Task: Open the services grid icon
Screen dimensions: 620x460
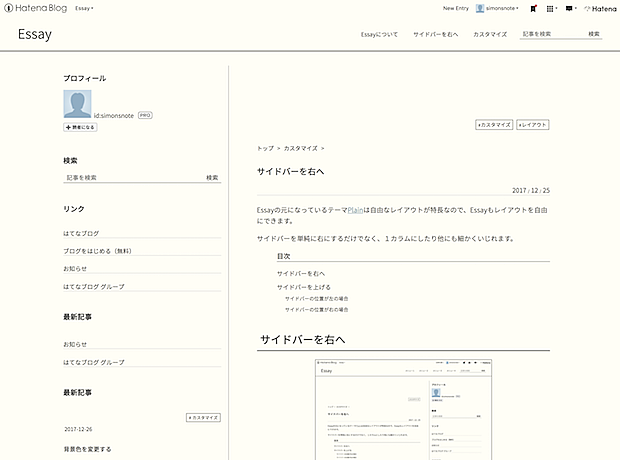Action: 551,8
